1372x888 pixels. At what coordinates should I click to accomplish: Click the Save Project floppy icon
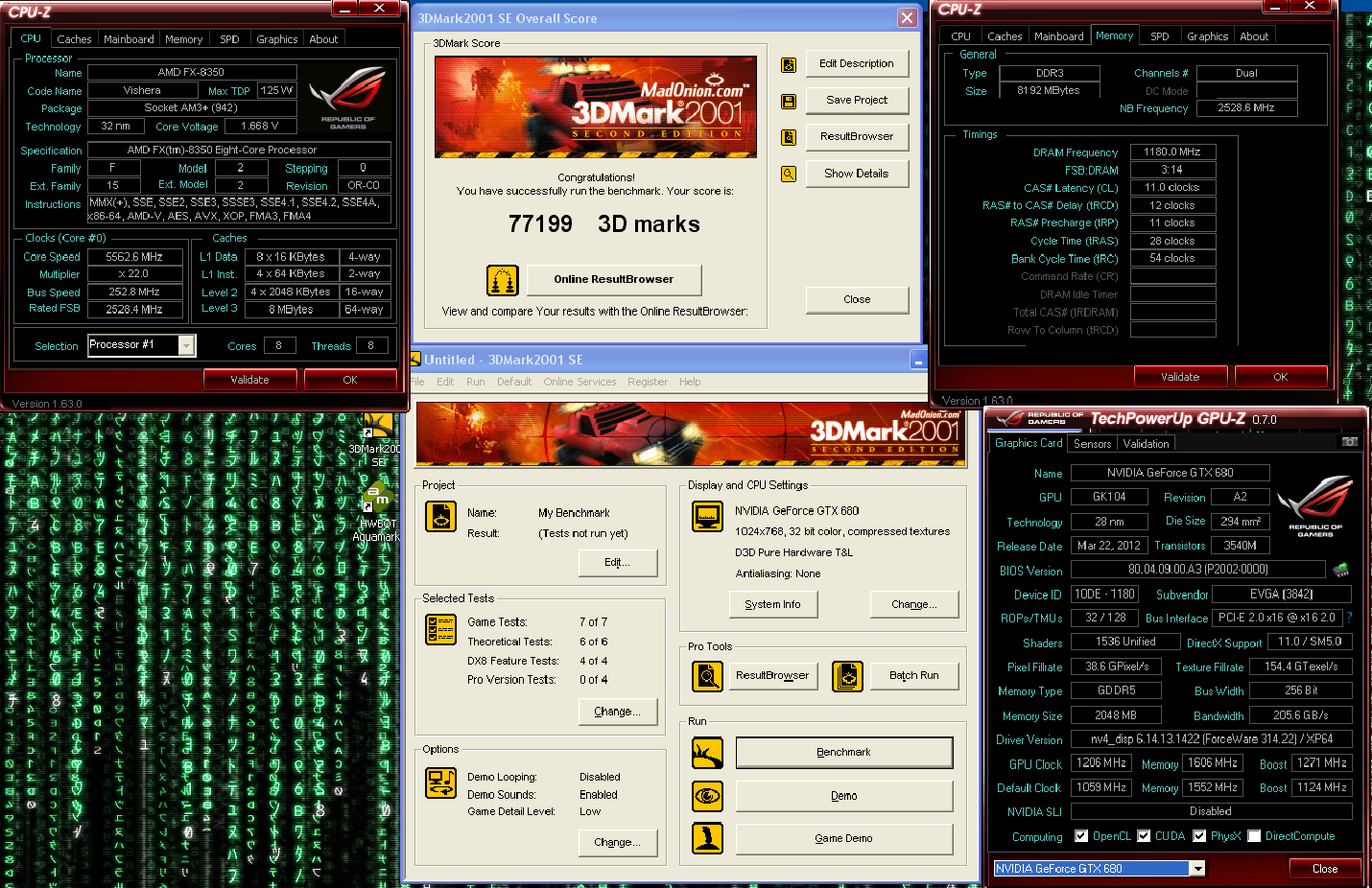789,102
